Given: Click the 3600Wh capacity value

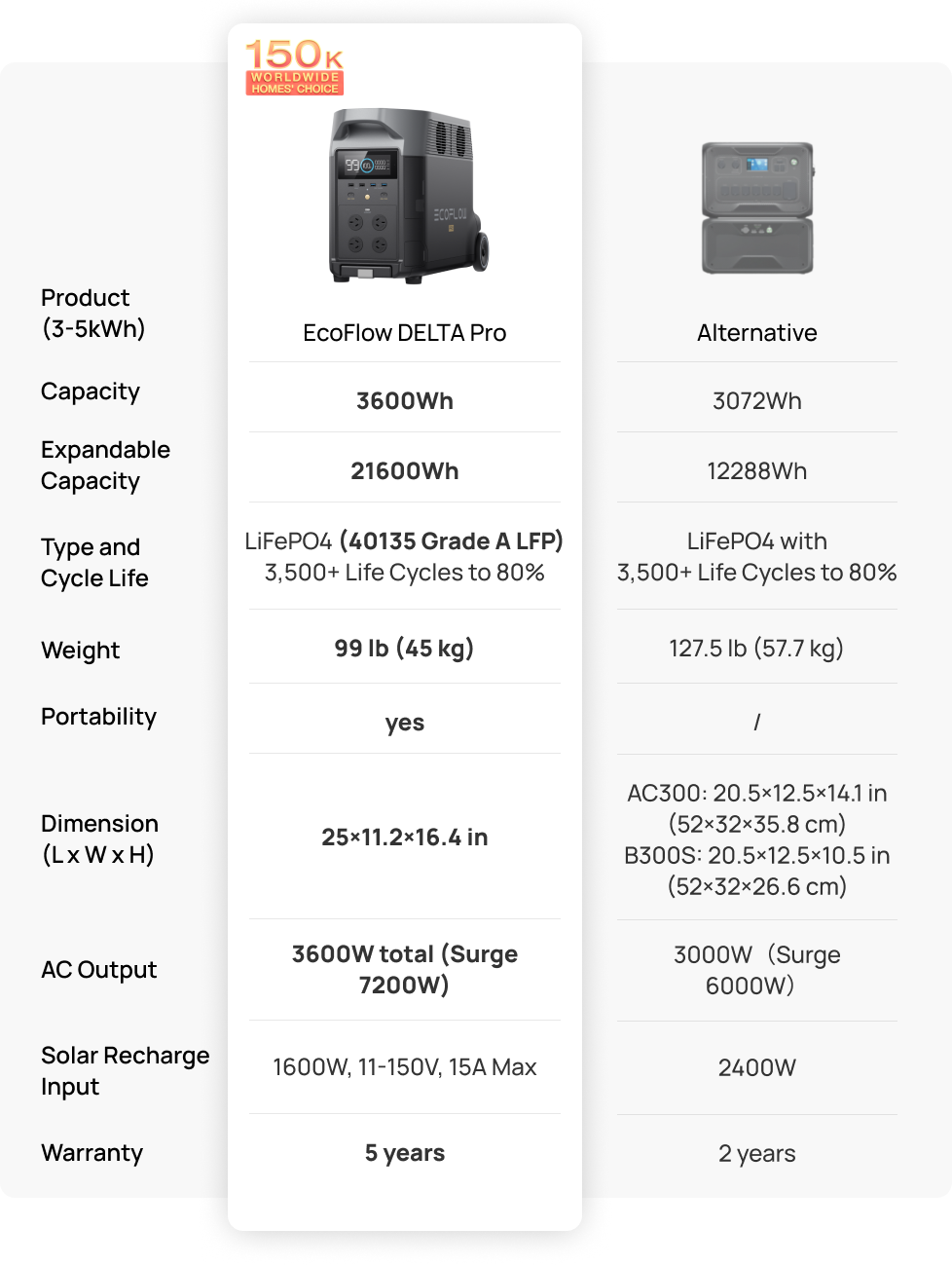Looking at the screenshot, I should [404, 401].
